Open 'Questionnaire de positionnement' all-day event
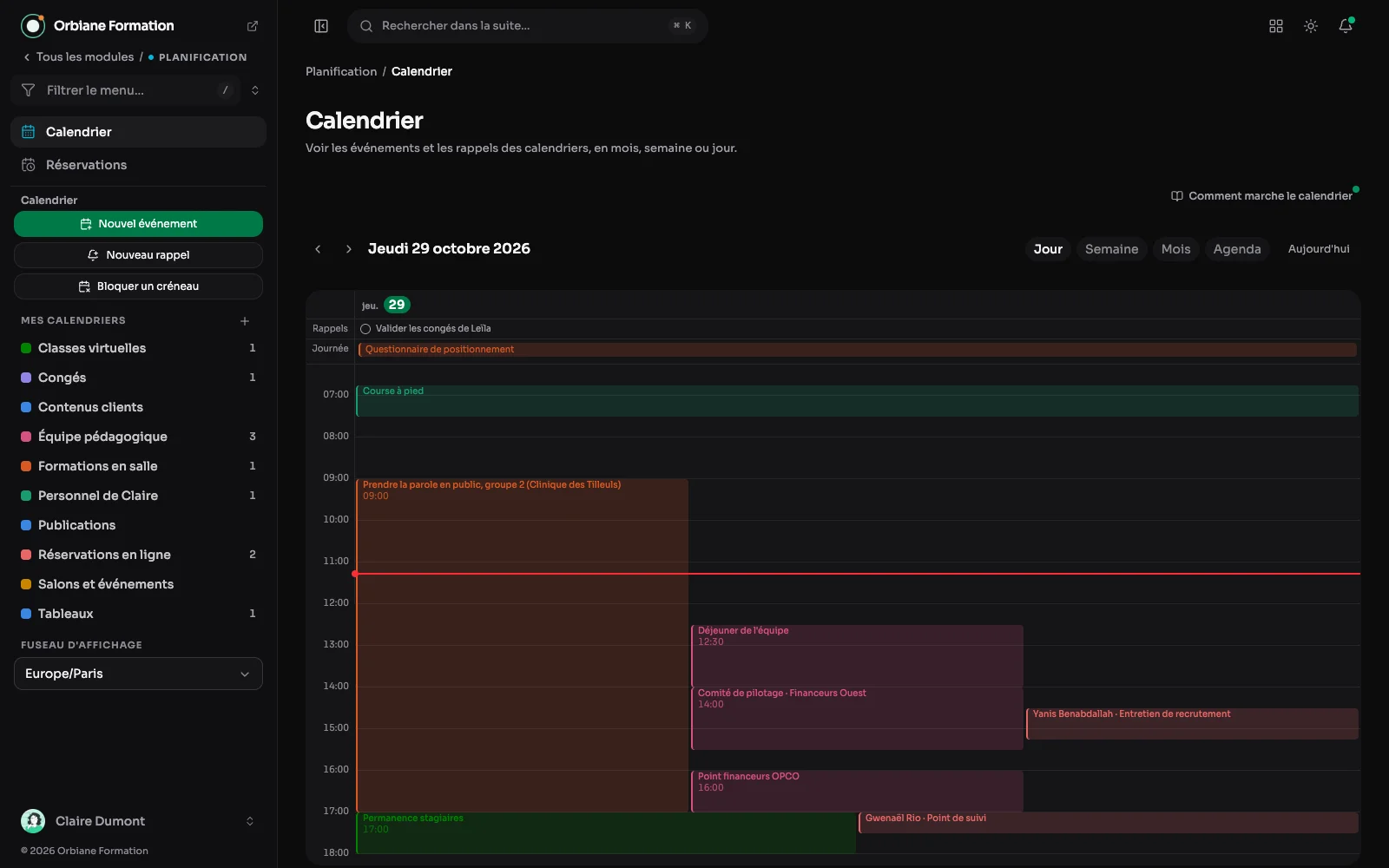 coord(857,350)
